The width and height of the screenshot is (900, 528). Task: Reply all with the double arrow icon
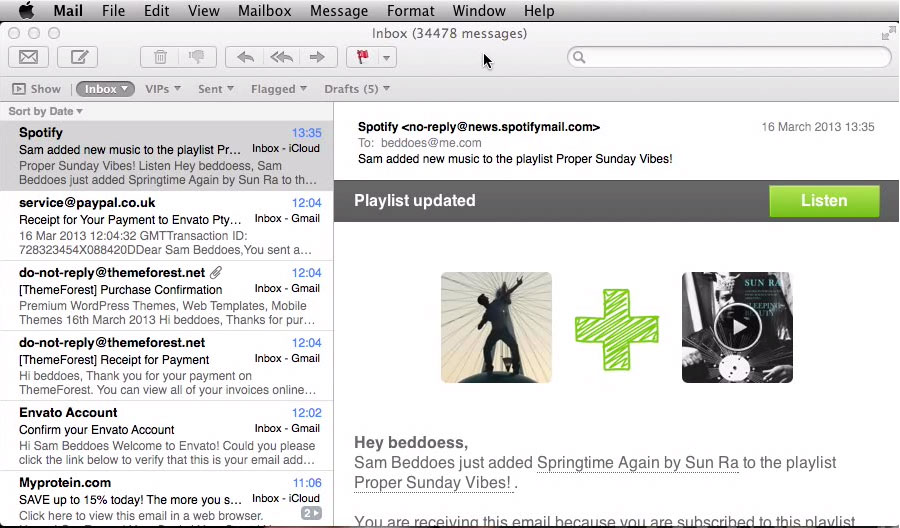(x=281, y=57)
